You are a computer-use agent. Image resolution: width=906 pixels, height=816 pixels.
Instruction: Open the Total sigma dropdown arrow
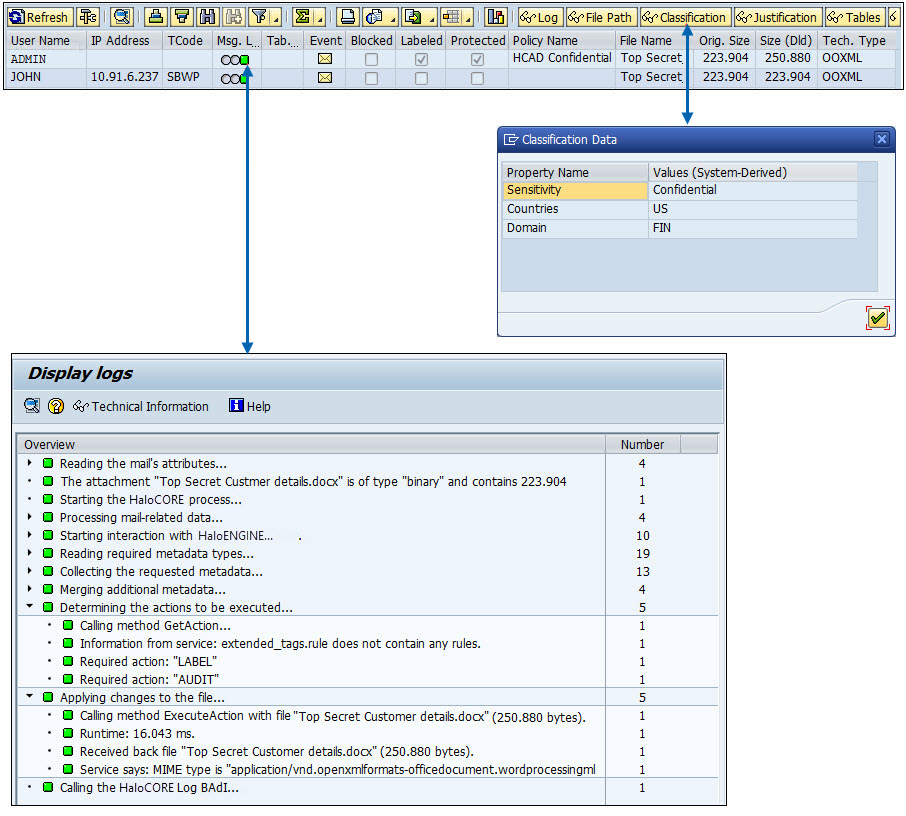point(320,18)
